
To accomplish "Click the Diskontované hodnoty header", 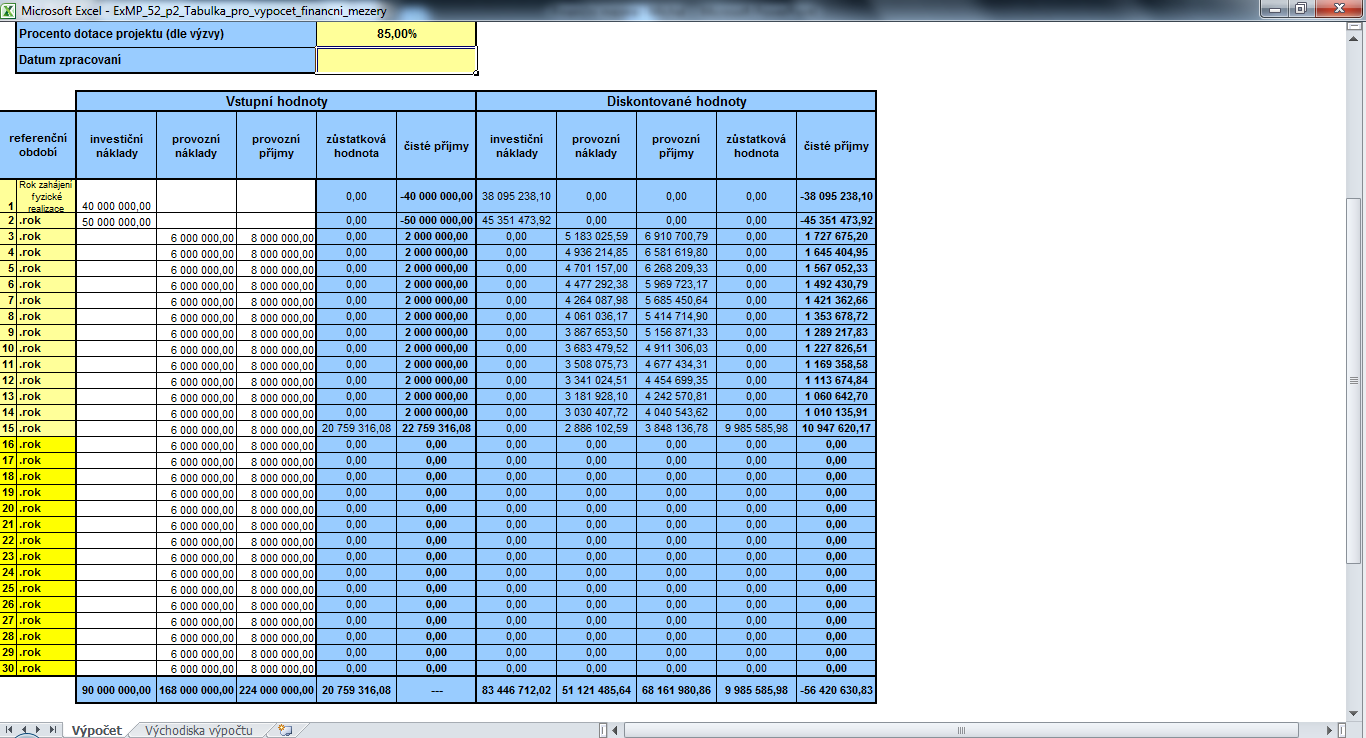I will pos(676,101).
